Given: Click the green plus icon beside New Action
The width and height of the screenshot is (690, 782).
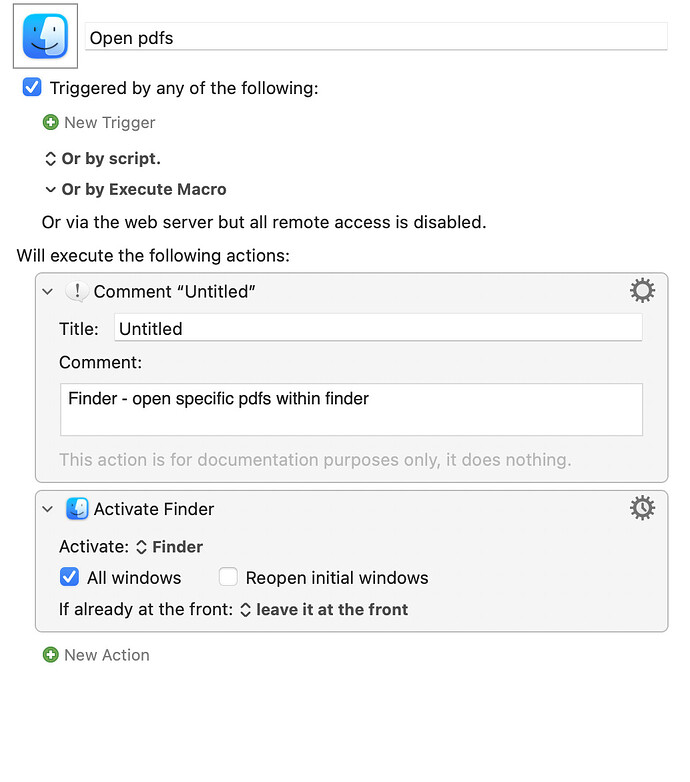Looking at the screenshot, I should (x=50, y=655).
